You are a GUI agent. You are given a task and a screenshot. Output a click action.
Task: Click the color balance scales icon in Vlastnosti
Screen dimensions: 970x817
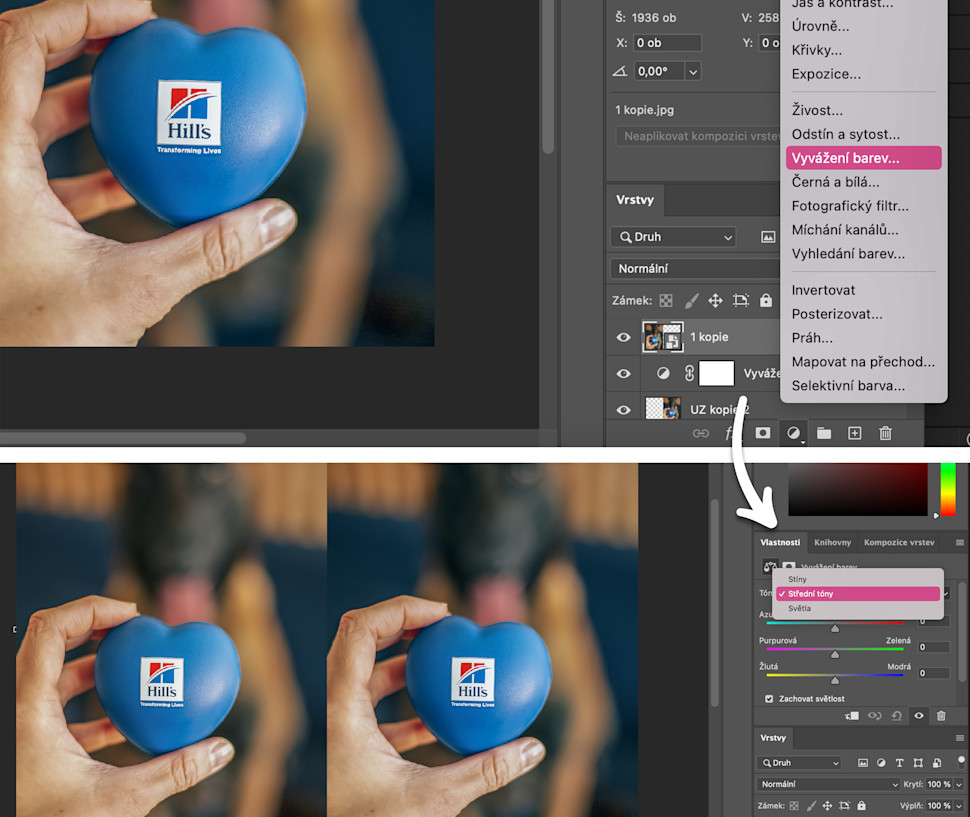tap(770, 566)
